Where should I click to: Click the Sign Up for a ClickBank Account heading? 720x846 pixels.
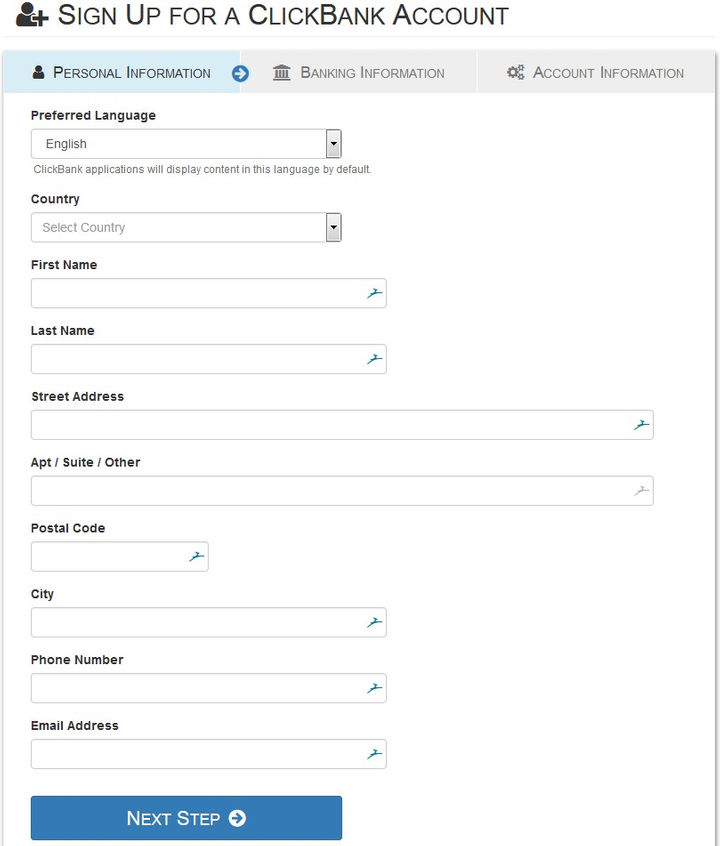pyautogui.click(x=283, y=15)
